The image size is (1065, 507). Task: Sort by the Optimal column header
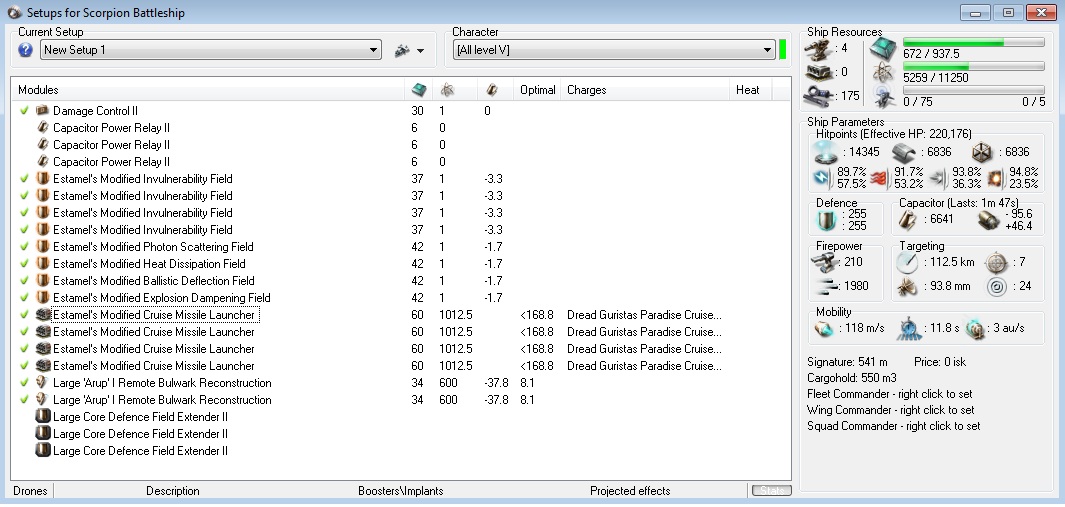pyautogui.click(x=537, y=90)
